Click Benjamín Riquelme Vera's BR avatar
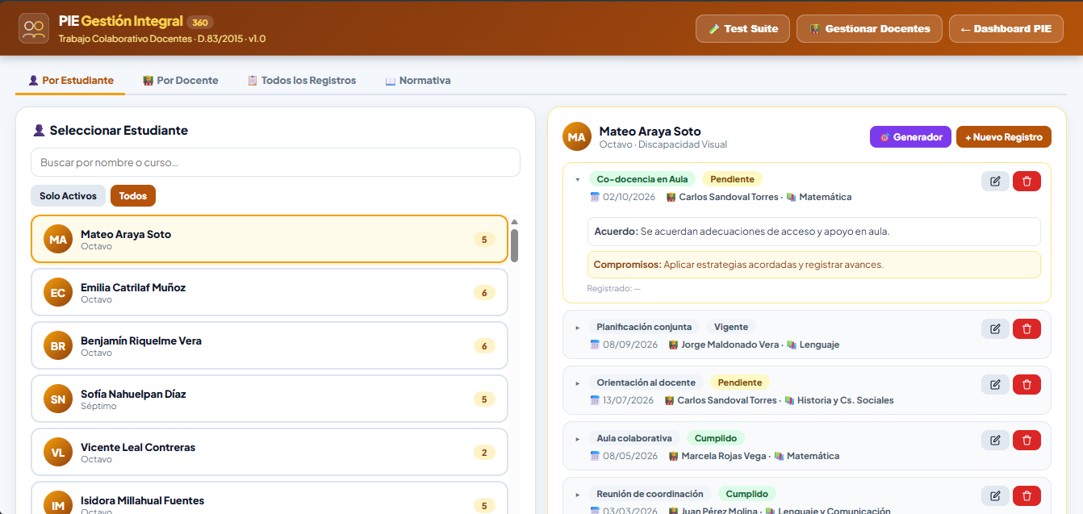The image size is (1083, 514). pos(58,346)
